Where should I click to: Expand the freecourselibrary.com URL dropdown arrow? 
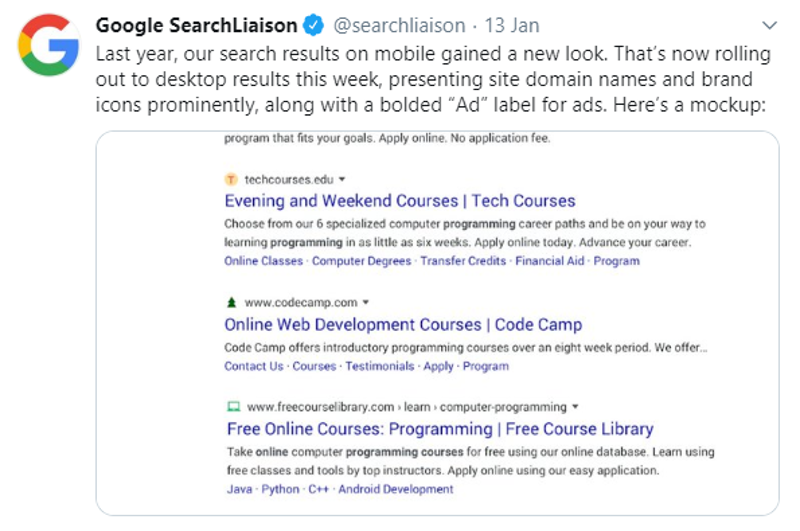(x=576, y=407)
